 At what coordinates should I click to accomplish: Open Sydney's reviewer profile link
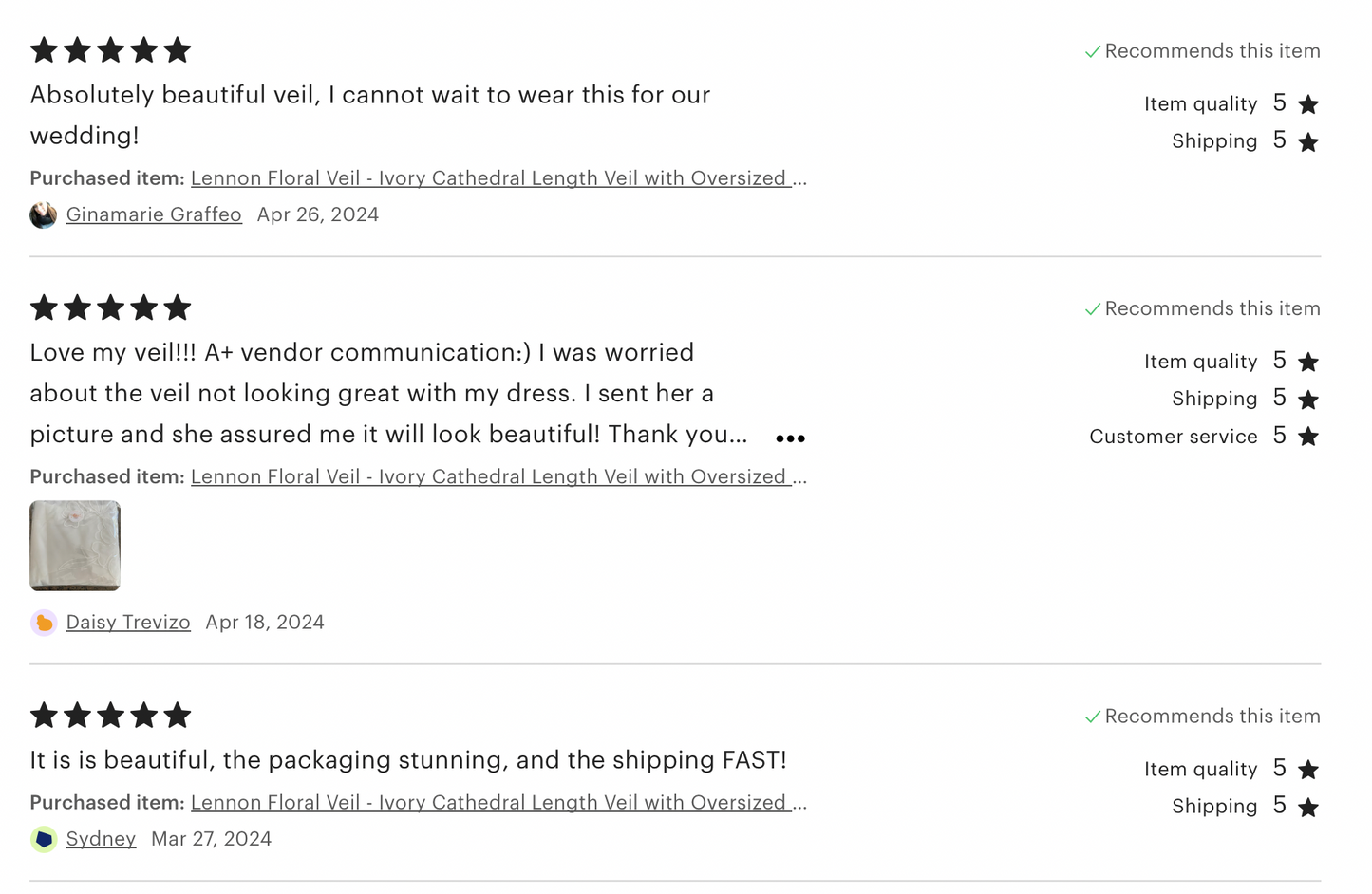[101, 839]
